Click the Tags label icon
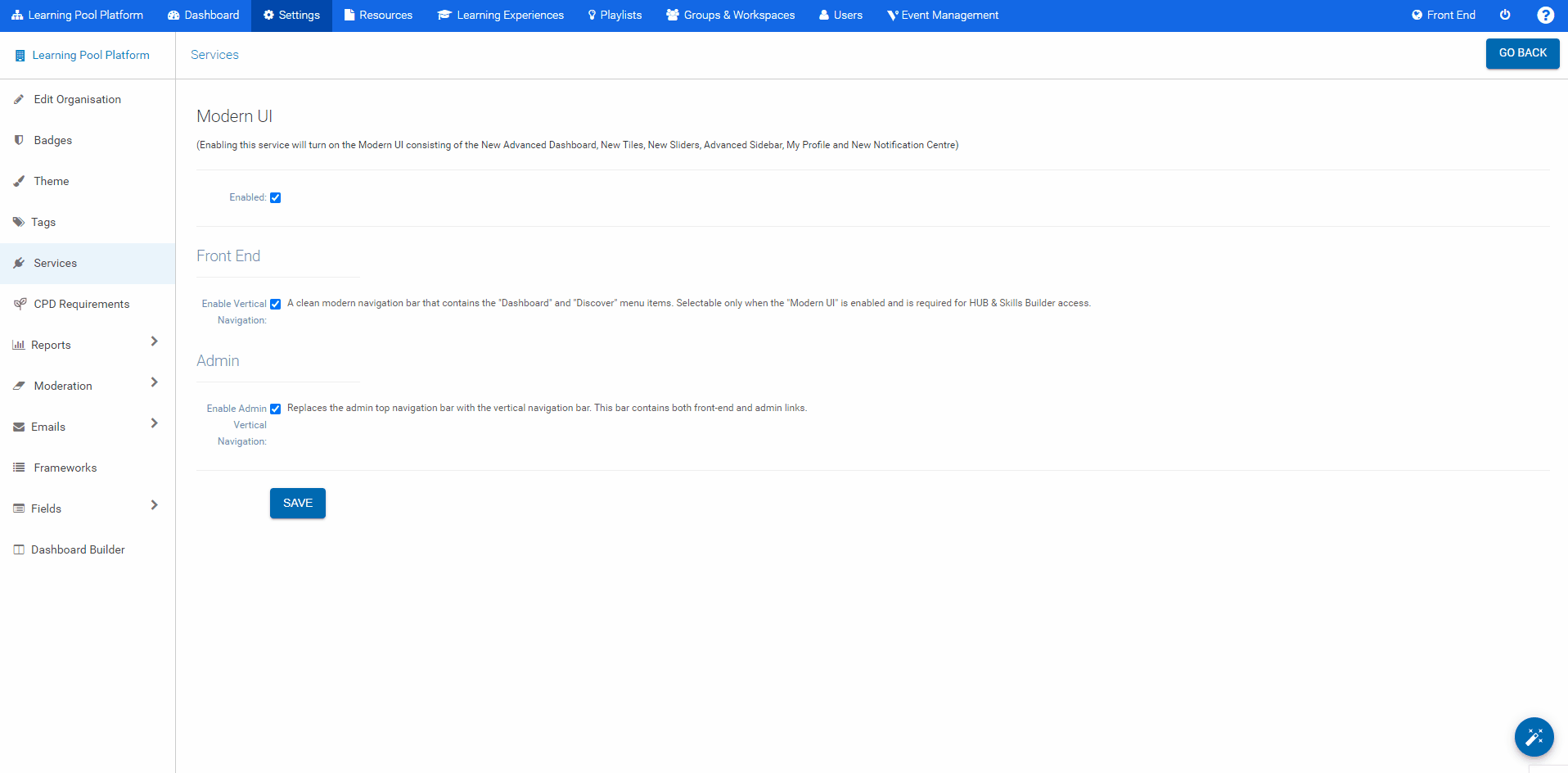The height and width of the screenshot is (773, 1568). pyautogui.click(x=18, y=221)
